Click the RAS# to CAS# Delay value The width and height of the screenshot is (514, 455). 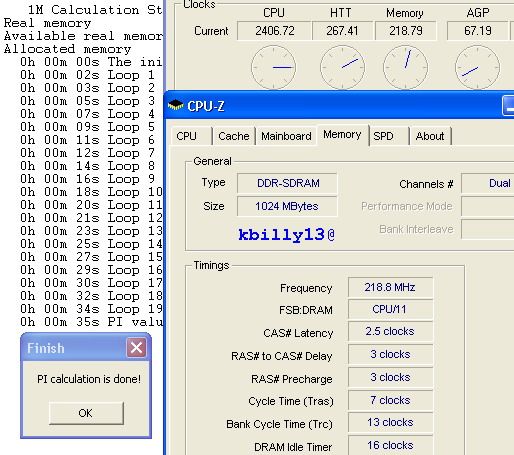pos(390,354)
